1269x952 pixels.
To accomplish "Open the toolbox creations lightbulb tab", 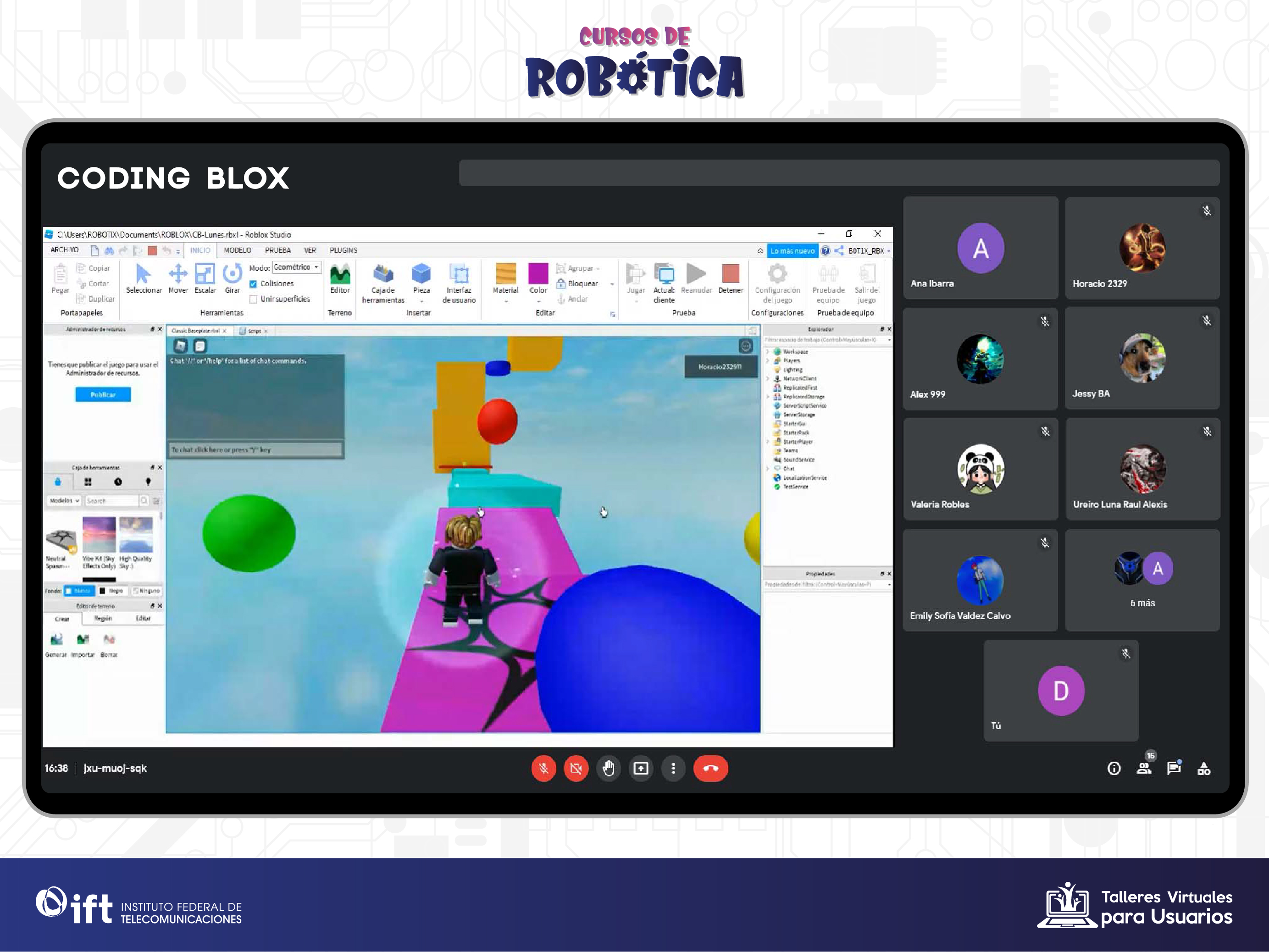I will pos(148,482).
